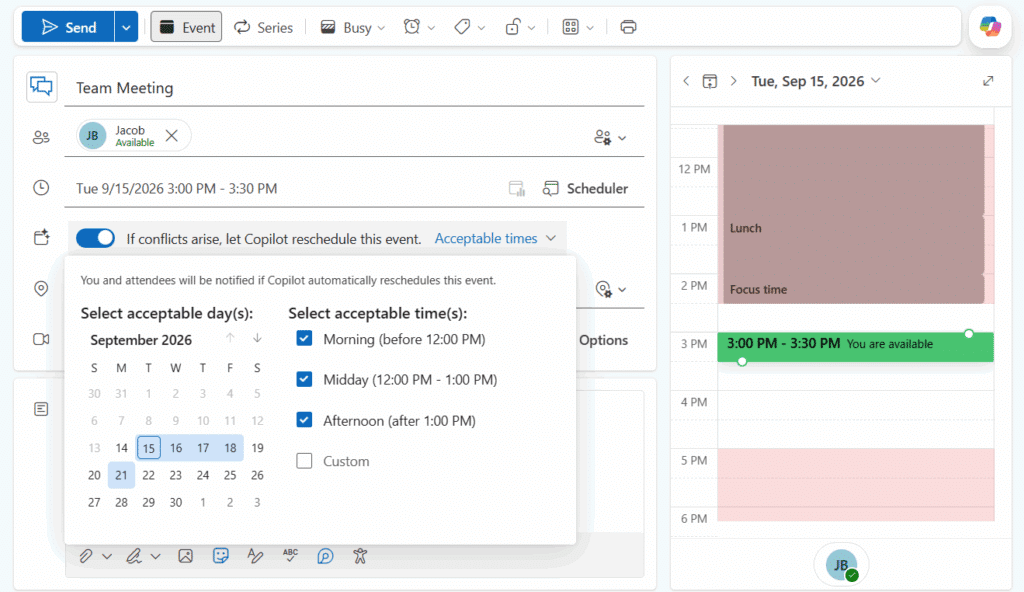Click the clock icon beside the date
This screenshot has width=1024, height=592.
point(41,188)
